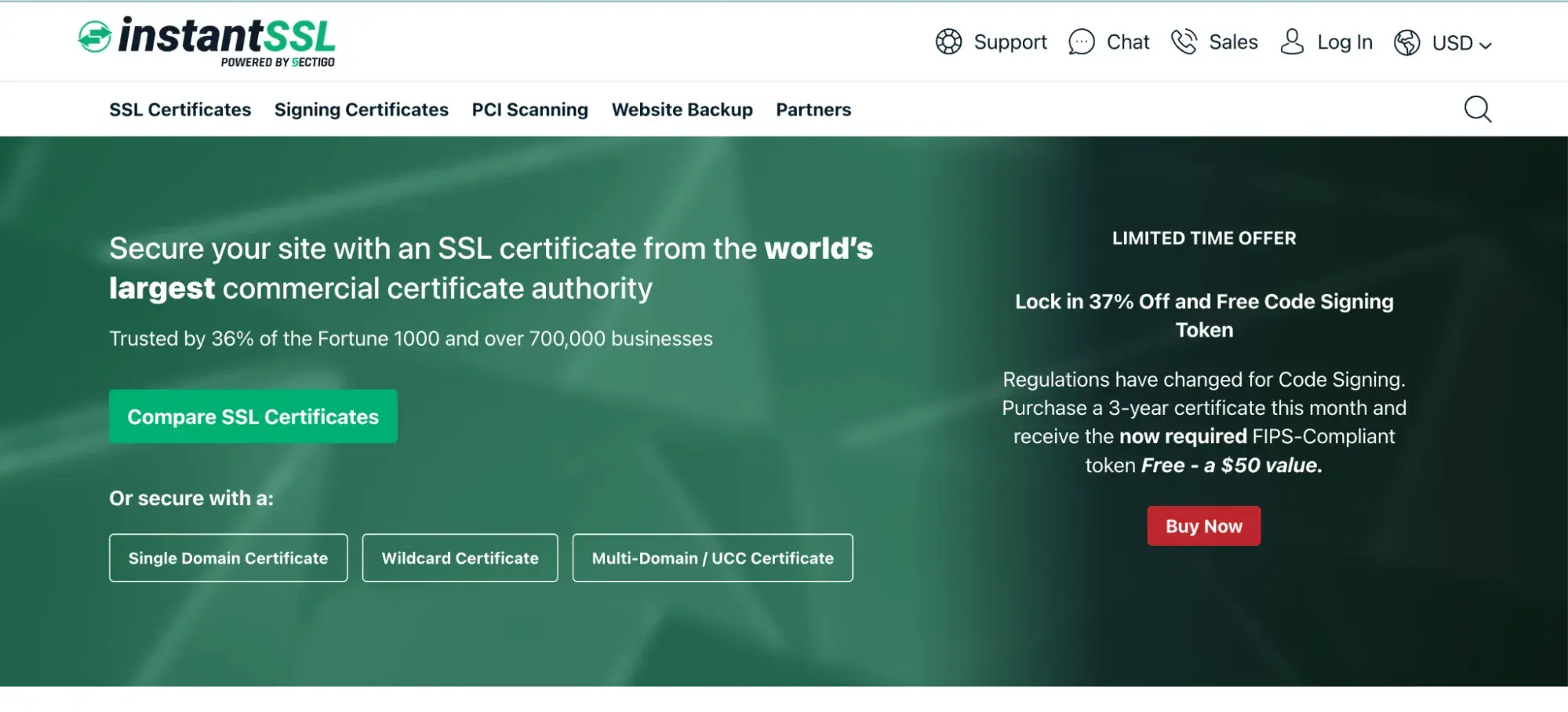Open the PCI Scanning menu
The image size is (1568, 712).
(530, 110)
